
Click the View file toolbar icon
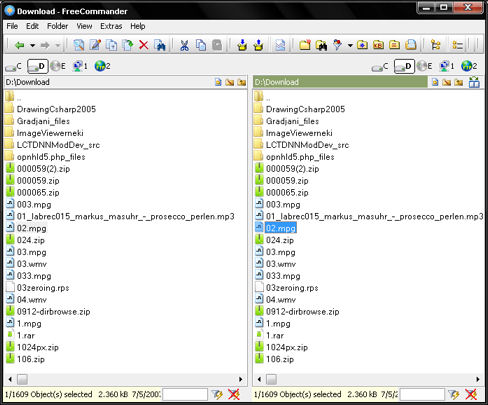click(79, 45)
